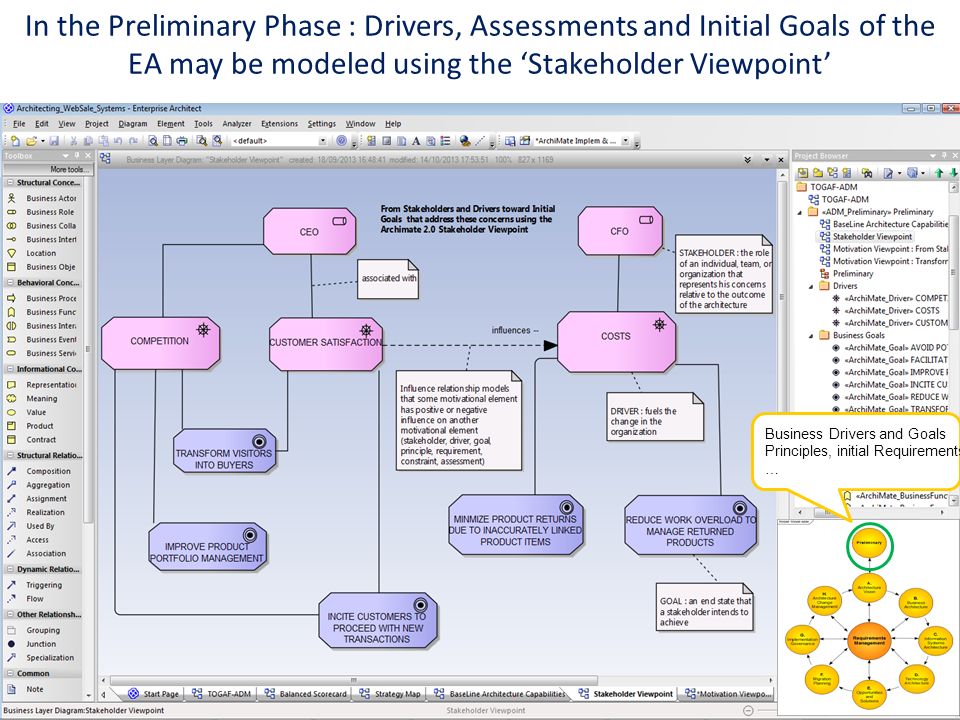Click the Save disk icon in toolbar
Viewport: 960px width, 720px height.
[54, 141]
